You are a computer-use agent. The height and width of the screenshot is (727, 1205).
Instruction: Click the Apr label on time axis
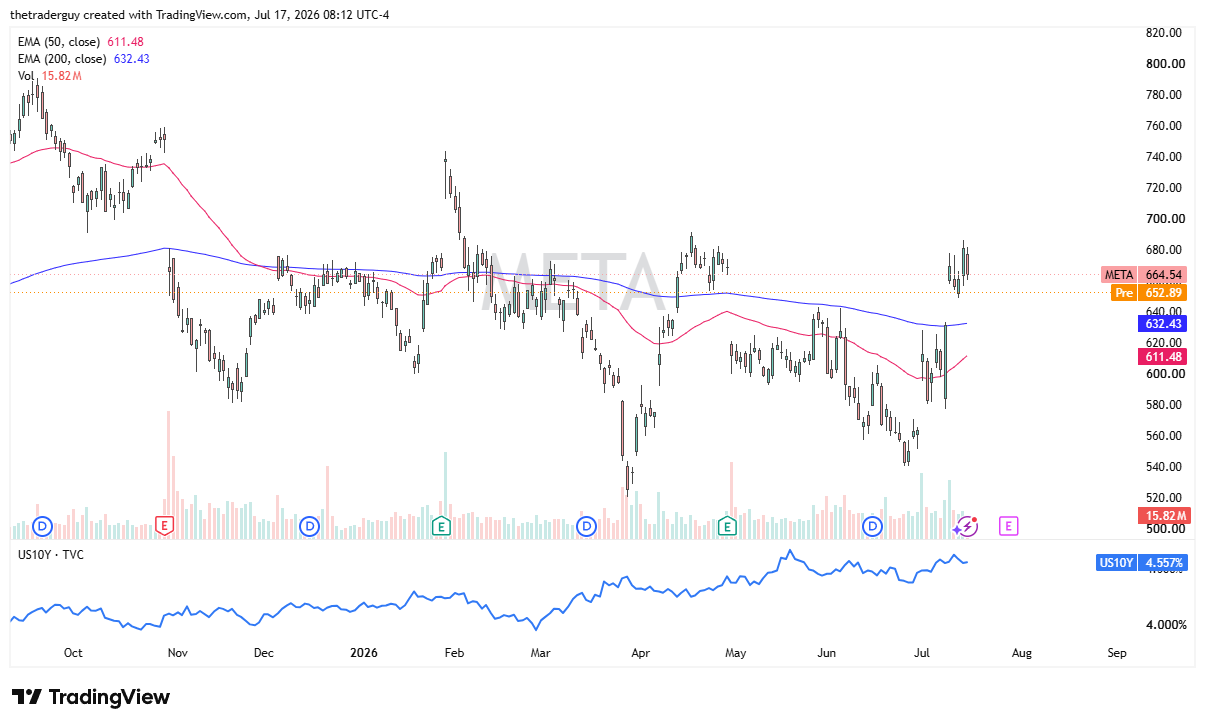641,653
